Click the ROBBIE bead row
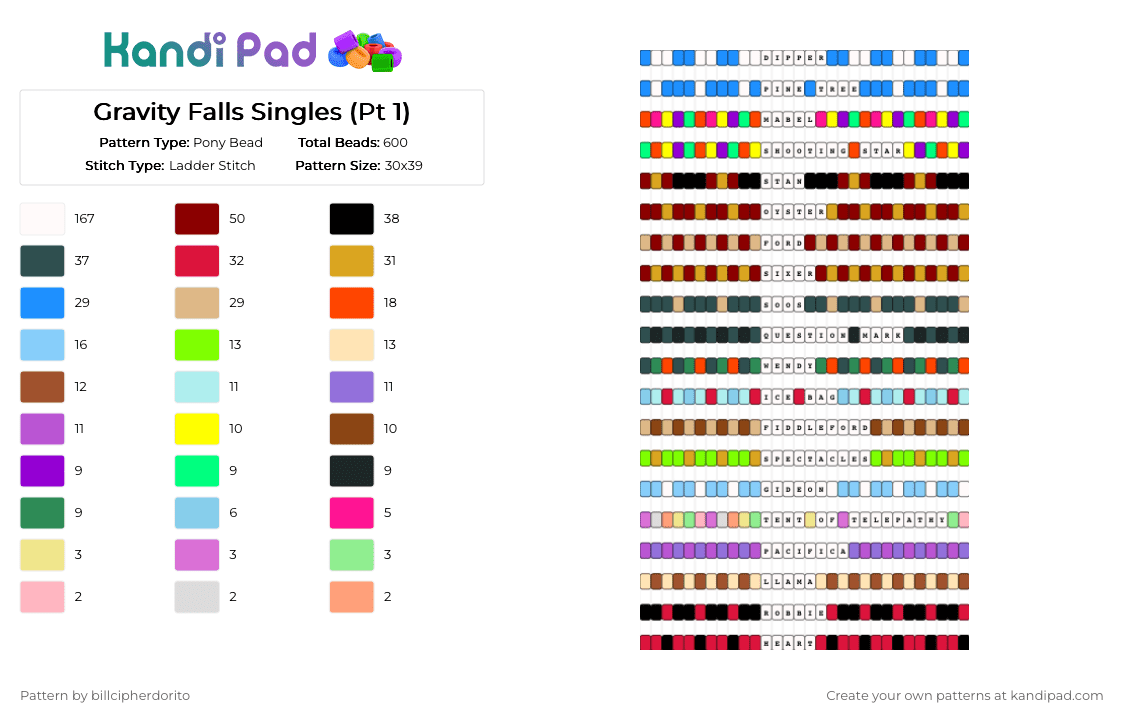Viewport: 1124px width, 720px height. (x=804, y=612)
